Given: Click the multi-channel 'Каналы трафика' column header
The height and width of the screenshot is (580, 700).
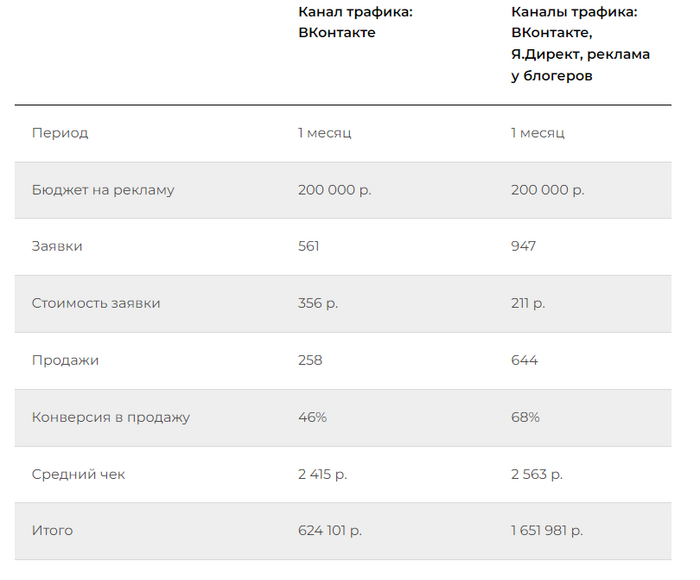Looking at the screenshot, I should (x=580, y=44).
